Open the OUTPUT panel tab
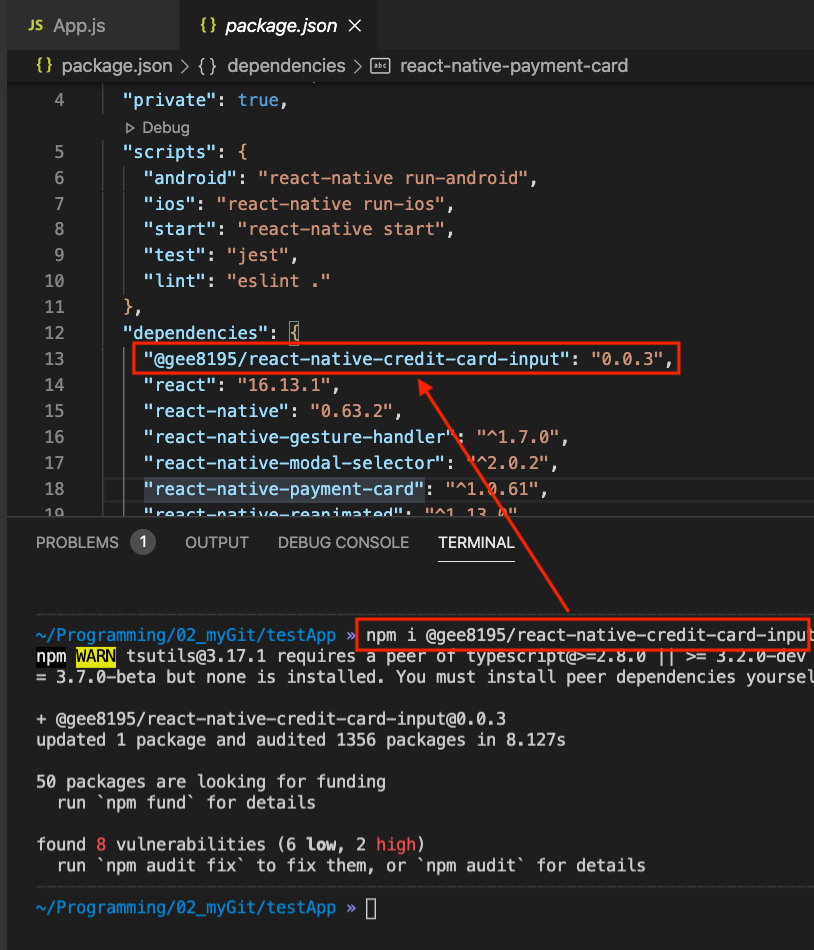The width and height of the screenshot is (814, 950). click(x=217, y=542)
